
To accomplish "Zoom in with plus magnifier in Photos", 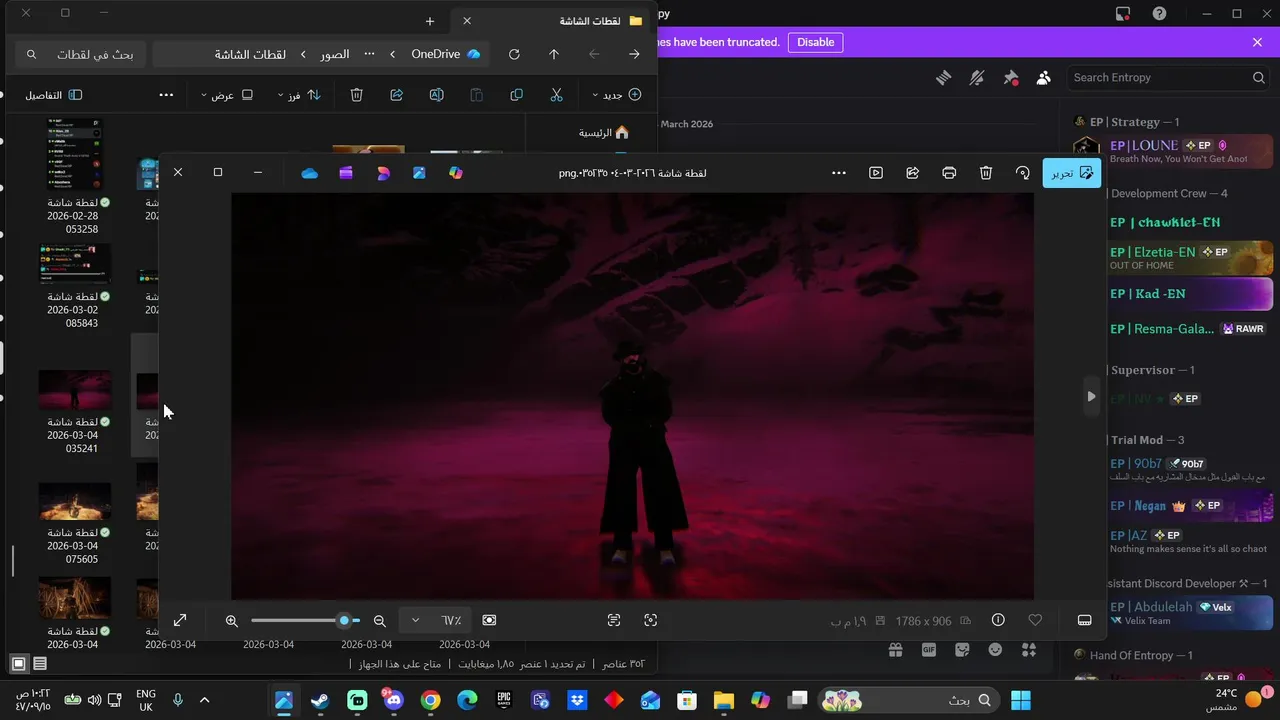I will (x=232, y=620).
